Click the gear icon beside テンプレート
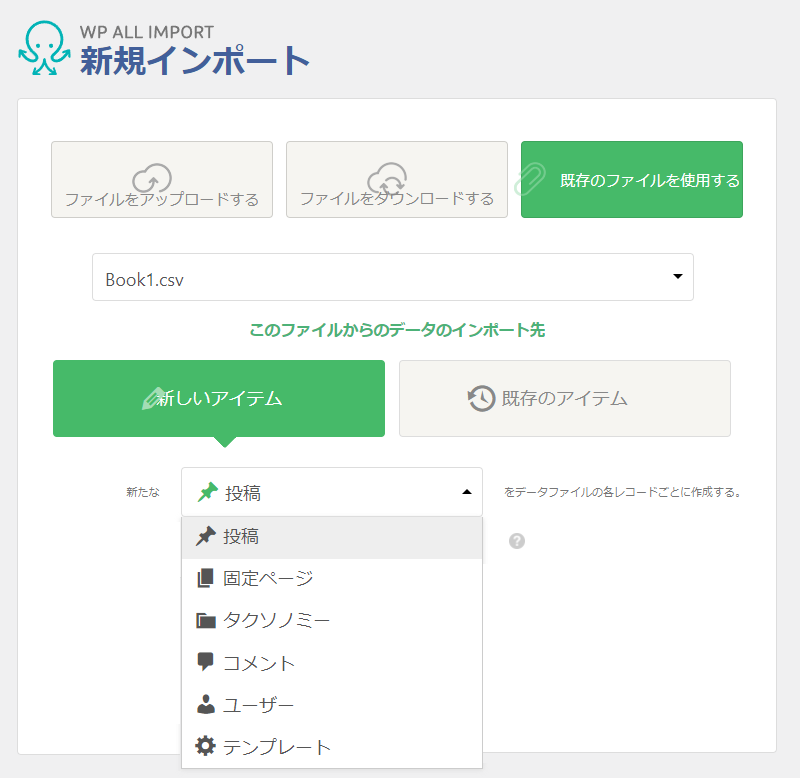The width and height of the screenshot is (800, 778). click(x=206, y=746)
